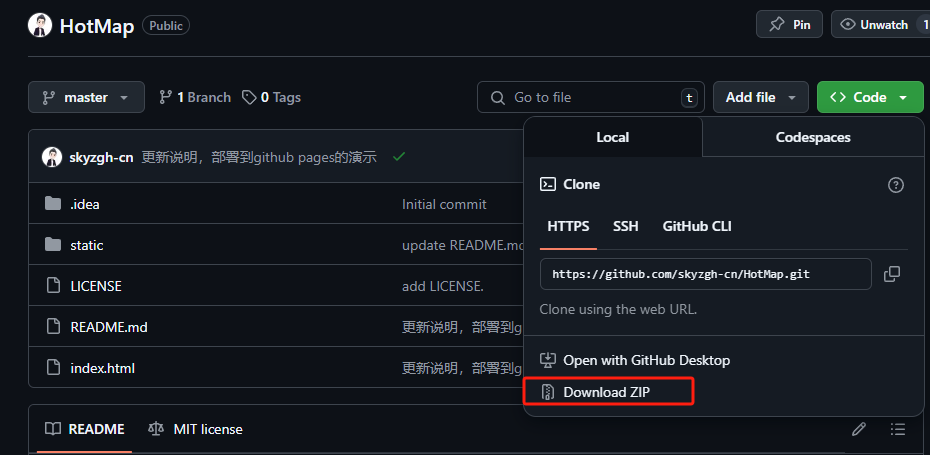View the 0 Tags link
The height and width of the screenshot is (455, 930).
(x=272, y=97)
